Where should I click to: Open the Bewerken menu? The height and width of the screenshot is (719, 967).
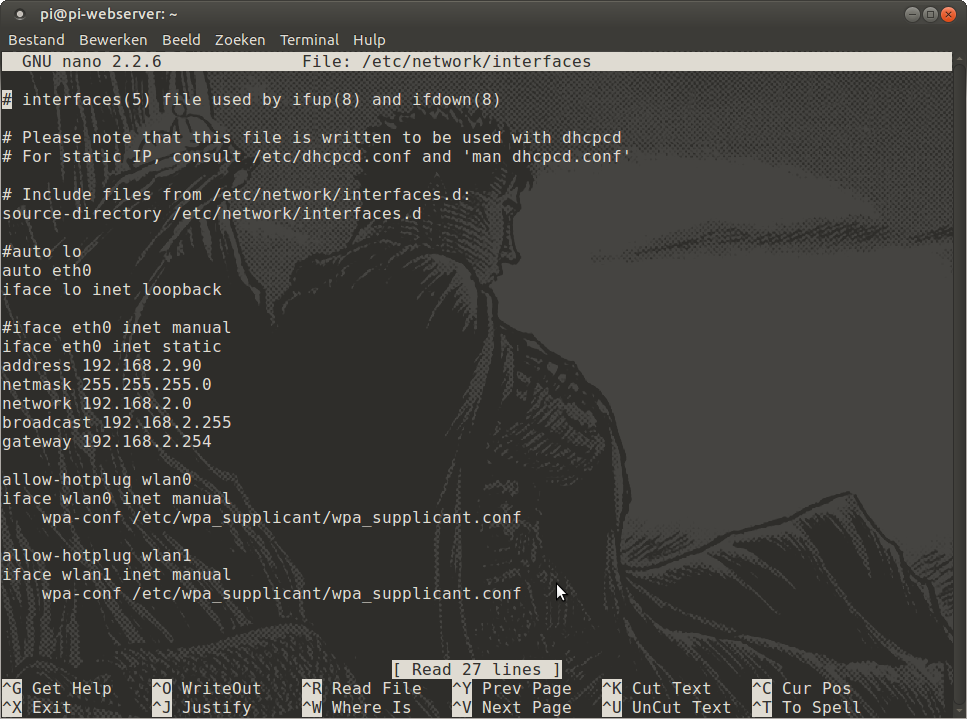tap(113, 40)
